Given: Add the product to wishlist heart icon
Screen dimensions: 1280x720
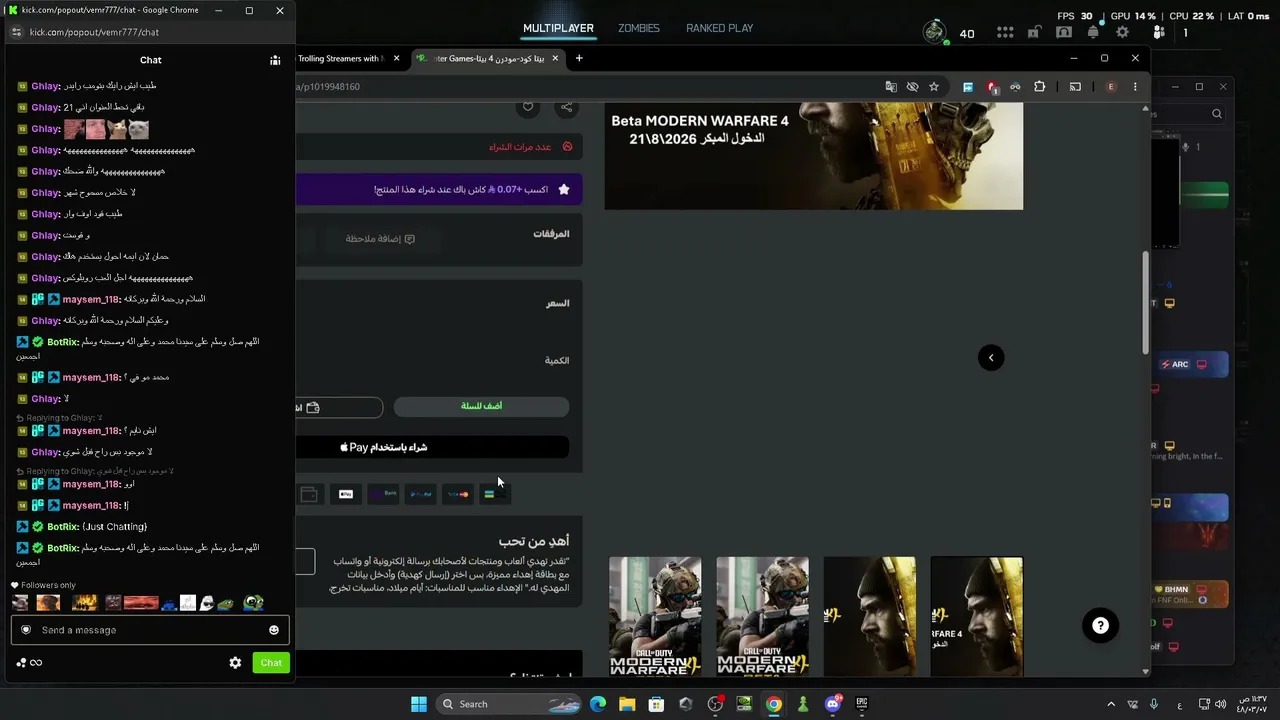Looking at the screenshot, I should 528,107.
